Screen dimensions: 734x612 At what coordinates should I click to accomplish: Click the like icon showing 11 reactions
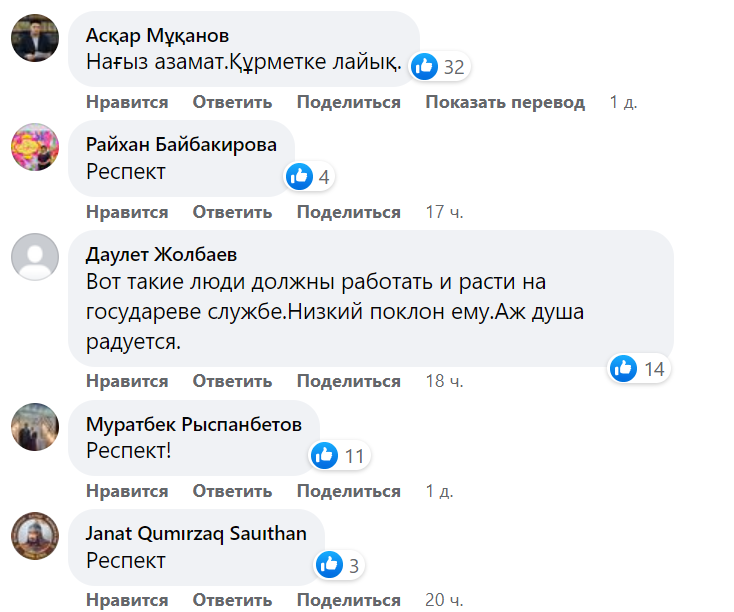pos(325,456)
